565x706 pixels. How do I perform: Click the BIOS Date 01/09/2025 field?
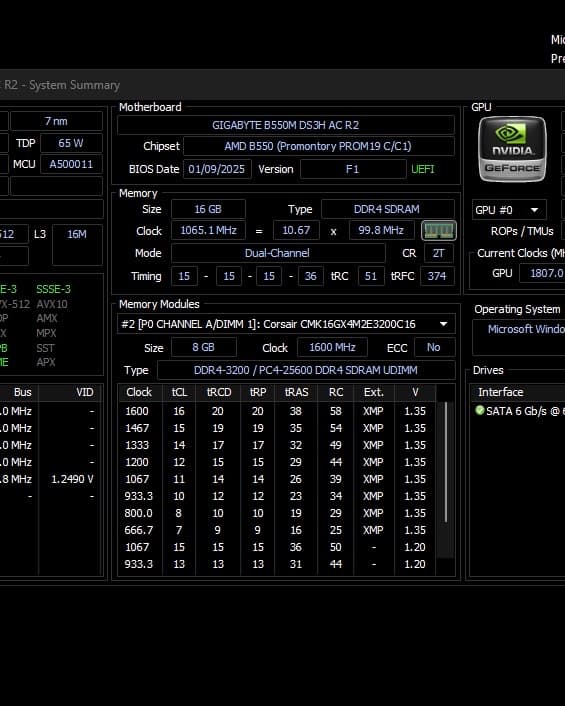click(217, 169)
